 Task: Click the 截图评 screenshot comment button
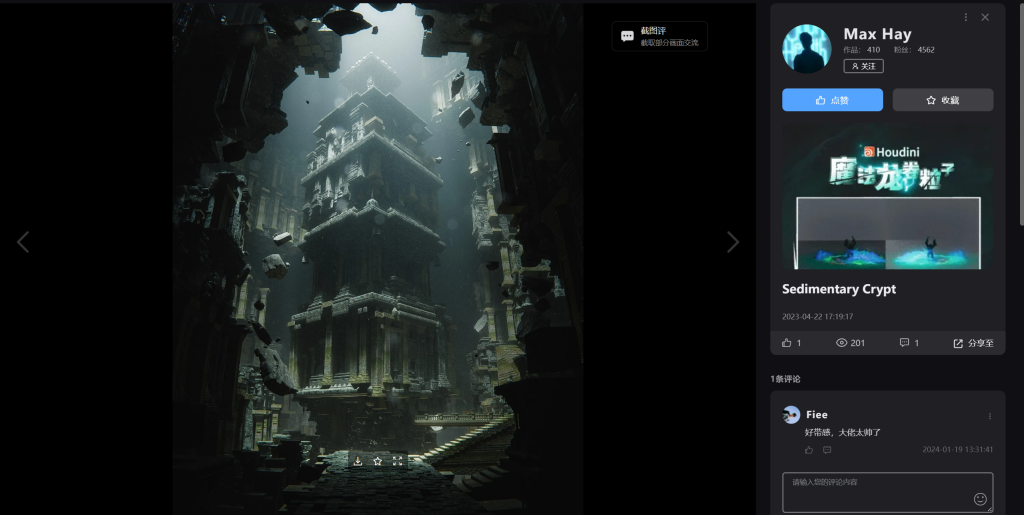[x=659, y=36]
